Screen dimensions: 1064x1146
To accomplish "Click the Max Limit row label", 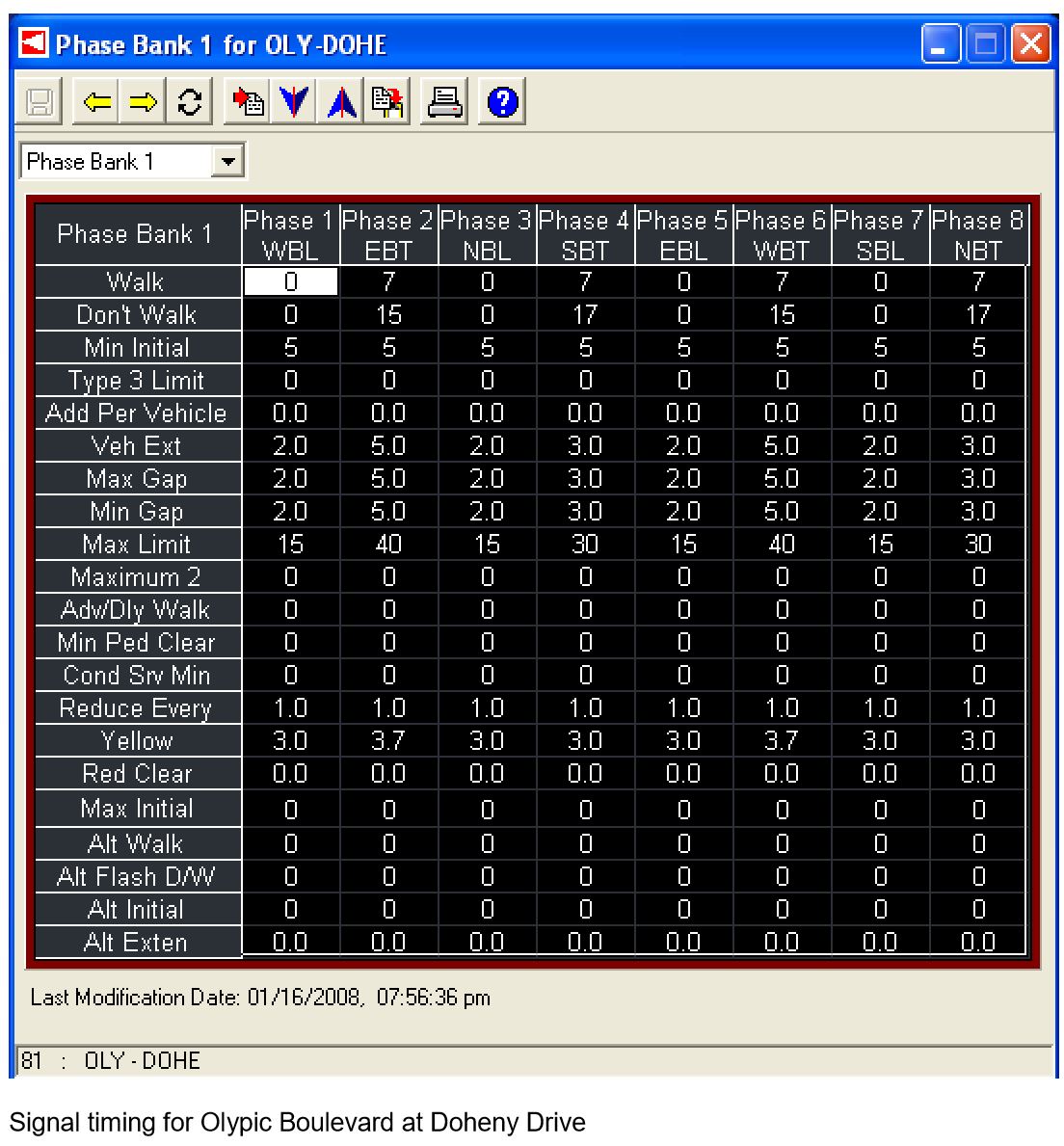I will coord(138,544).
